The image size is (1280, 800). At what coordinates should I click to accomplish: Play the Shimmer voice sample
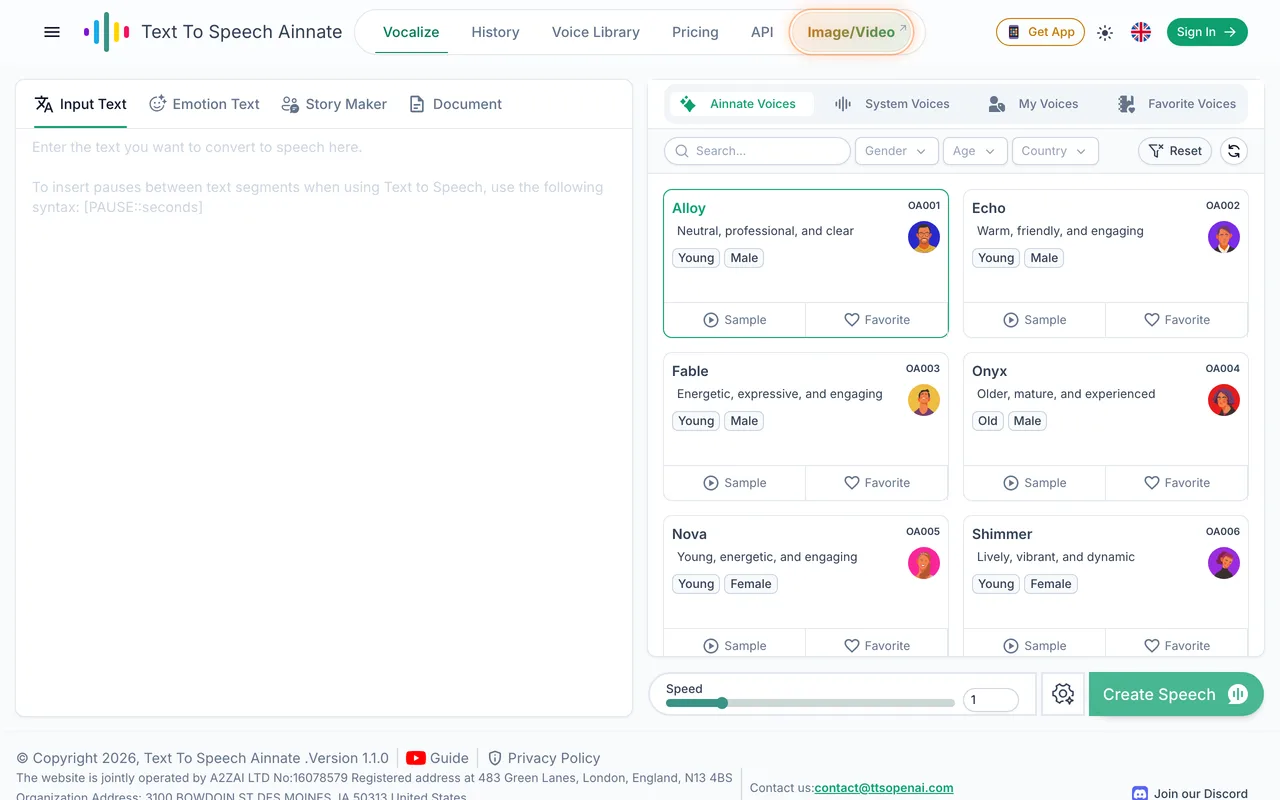1035,645
